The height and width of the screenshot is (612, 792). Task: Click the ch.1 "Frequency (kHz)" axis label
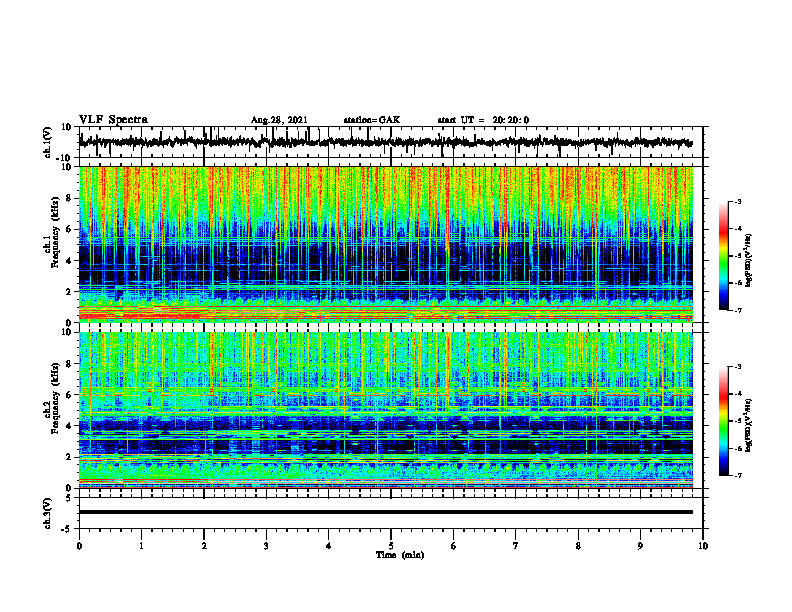point(55,232)
